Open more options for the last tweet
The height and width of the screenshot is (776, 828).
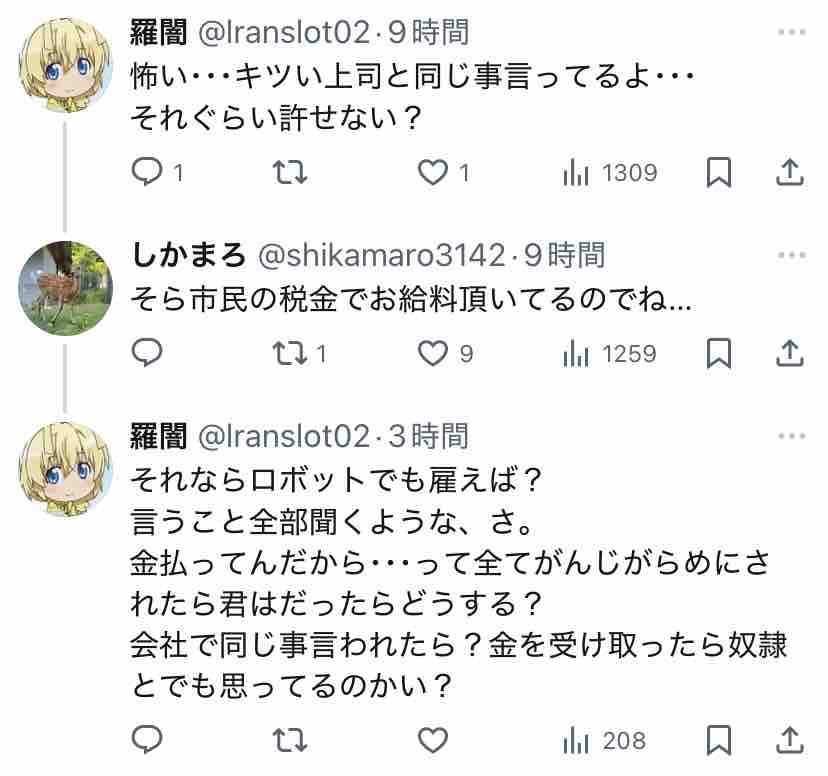tap(790, 435)
